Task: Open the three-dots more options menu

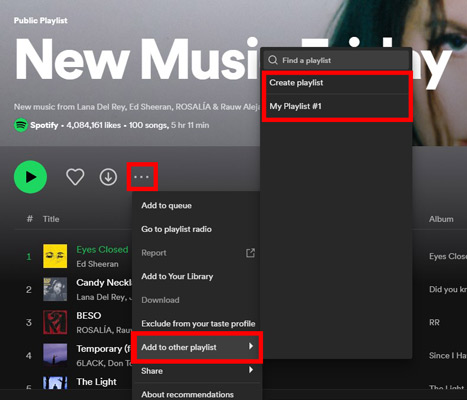Action: pos(142,177)
